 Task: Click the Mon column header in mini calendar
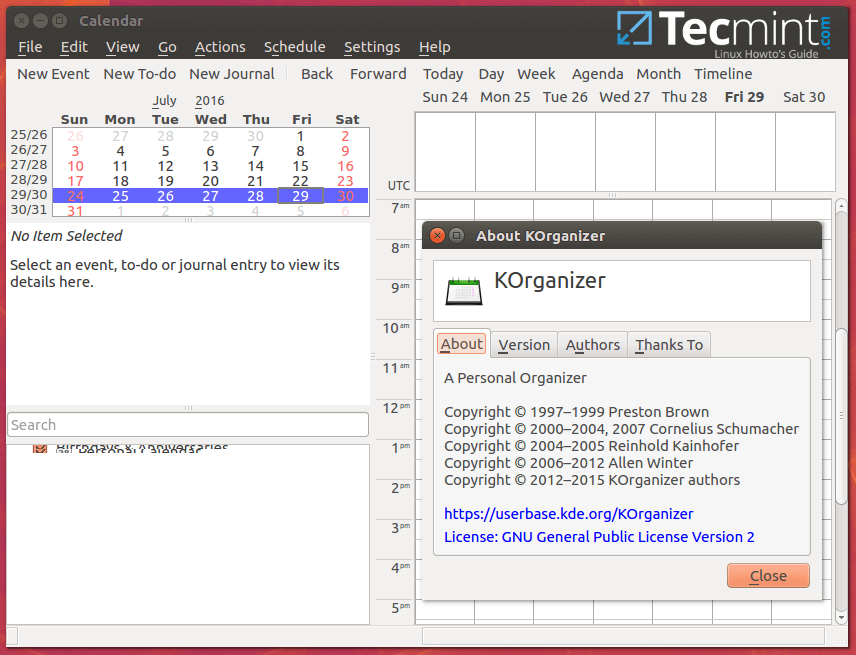point(120,120)
